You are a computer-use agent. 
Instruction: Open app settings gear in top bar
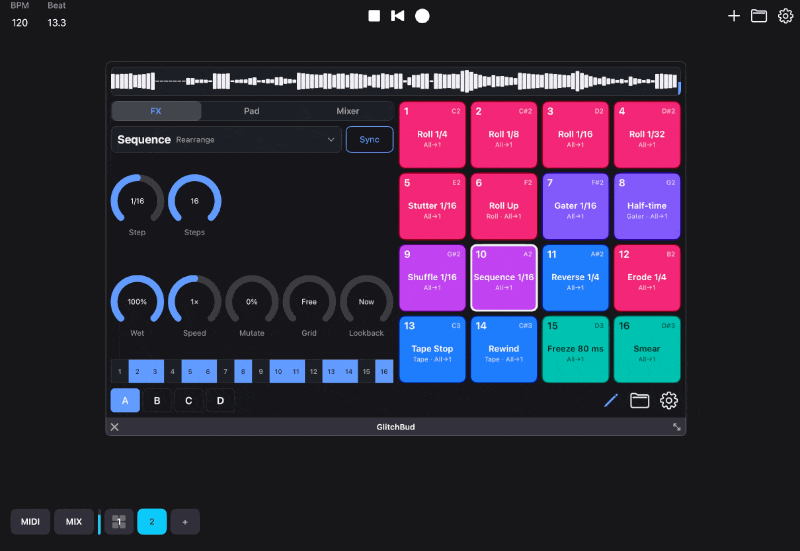click(x=785, y=16)
